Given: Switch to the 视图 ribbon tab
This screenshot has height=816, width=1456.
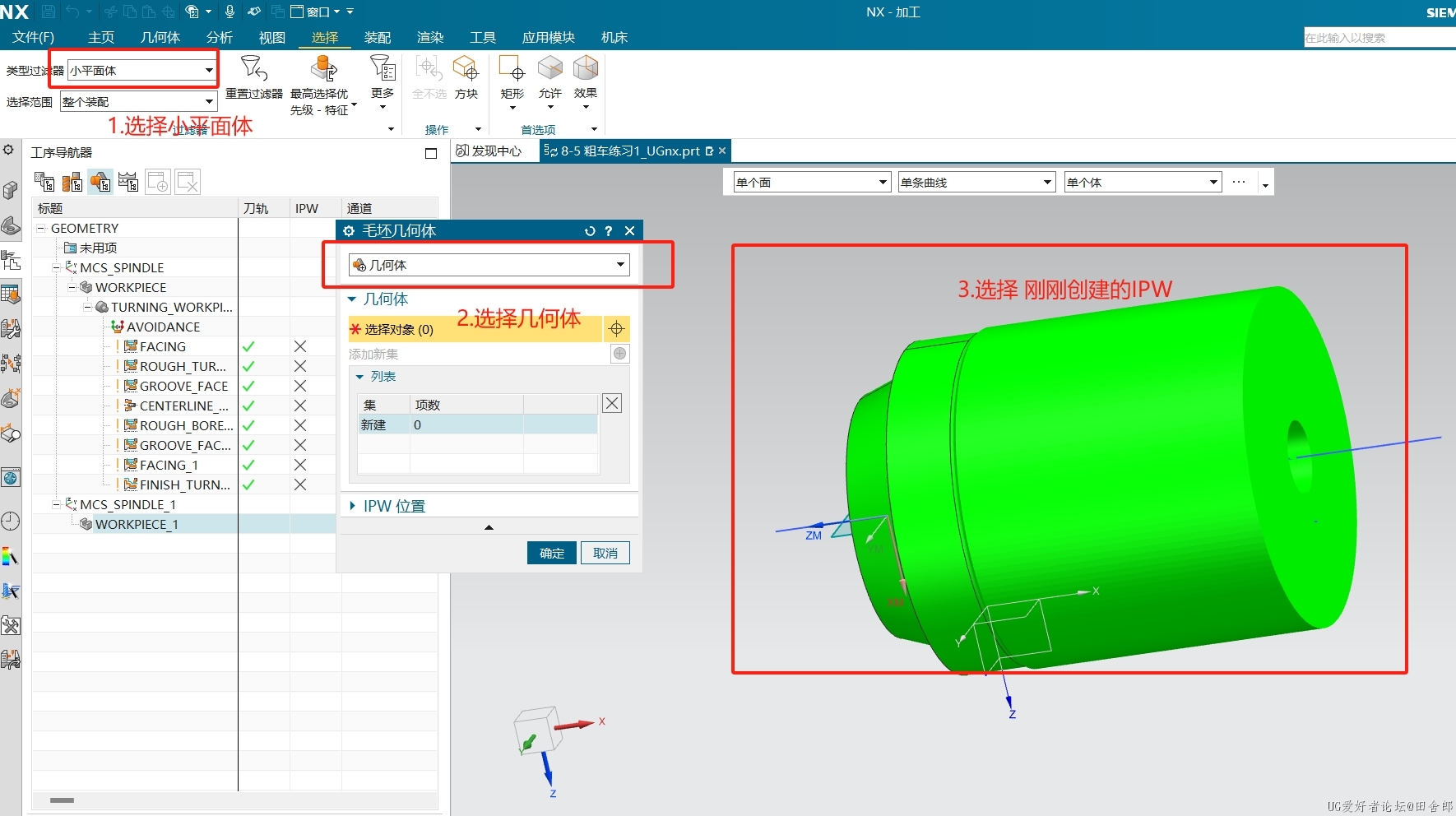Looking at the screenshot, I should 272,38.
